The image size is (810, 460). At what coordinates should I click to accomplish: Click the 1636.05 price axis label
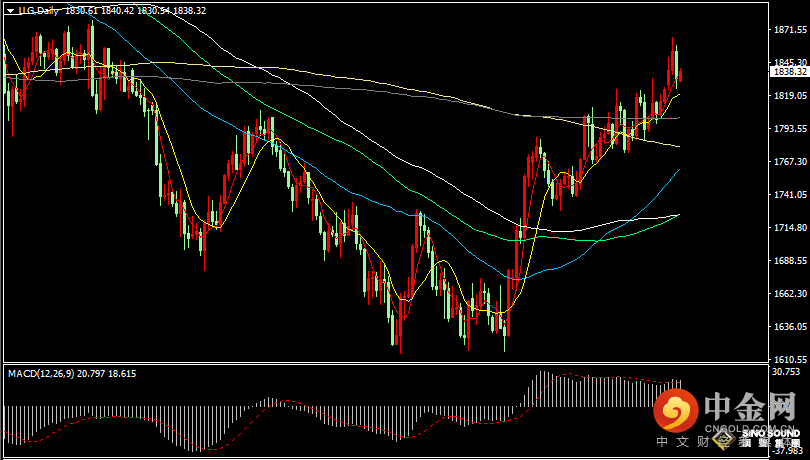pos(789,327)
